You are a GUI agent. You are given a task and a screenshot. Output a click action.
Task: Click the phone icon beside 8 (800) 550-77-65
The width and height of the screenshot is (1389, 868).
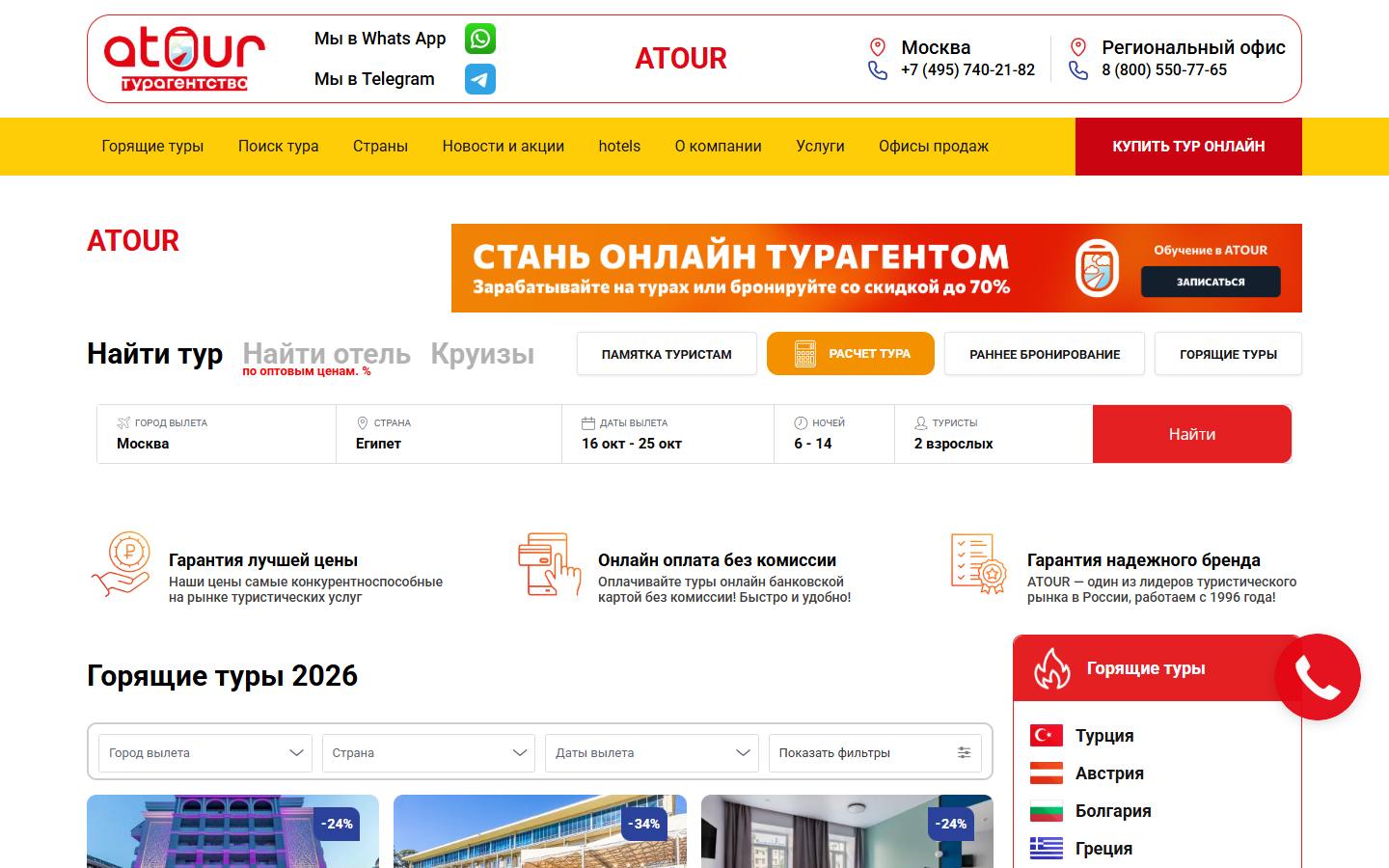[1078, 70]
